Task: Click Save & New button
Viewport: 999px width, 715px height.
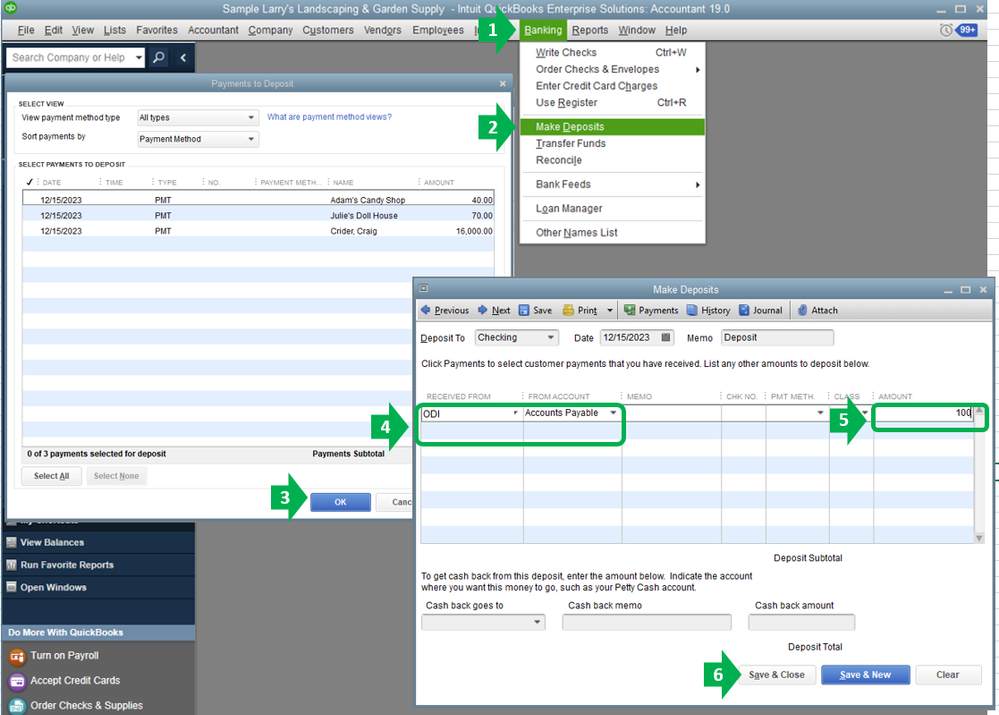Action: [x=865, y=675]
